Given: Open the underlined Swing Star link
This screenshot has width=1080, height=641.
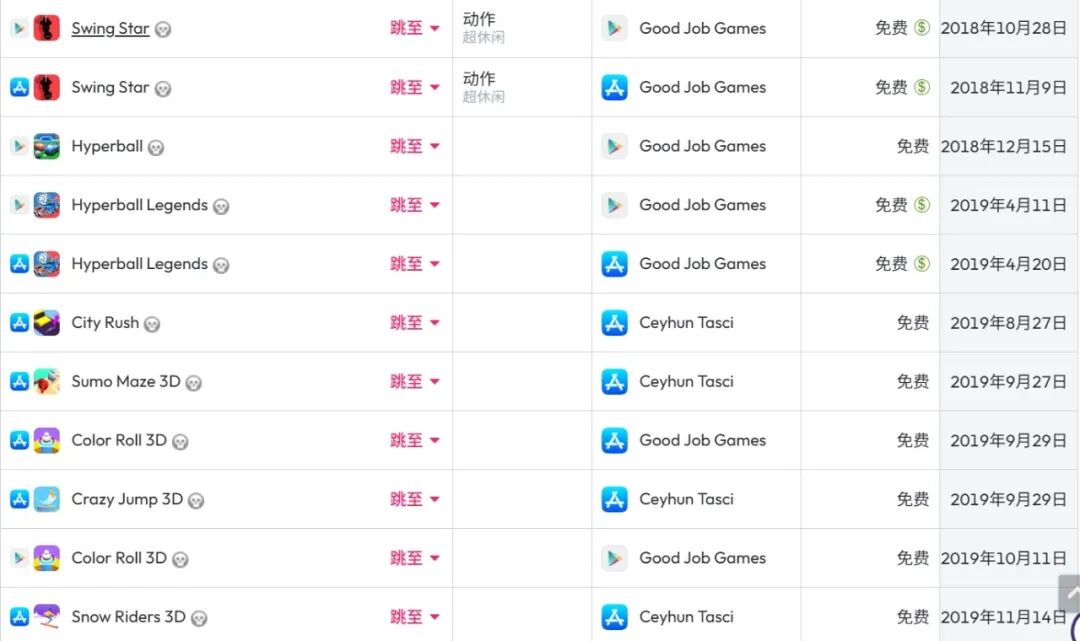Looking at the screenshot, I should [110, 28].
